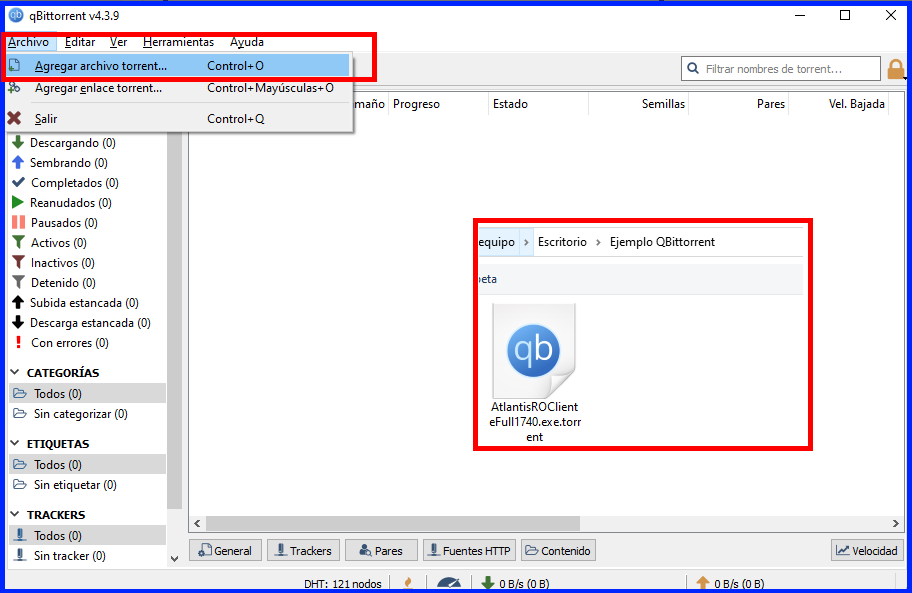
Task: Select the Sembrando filter with blue arrow
Action: pos(60,163)
